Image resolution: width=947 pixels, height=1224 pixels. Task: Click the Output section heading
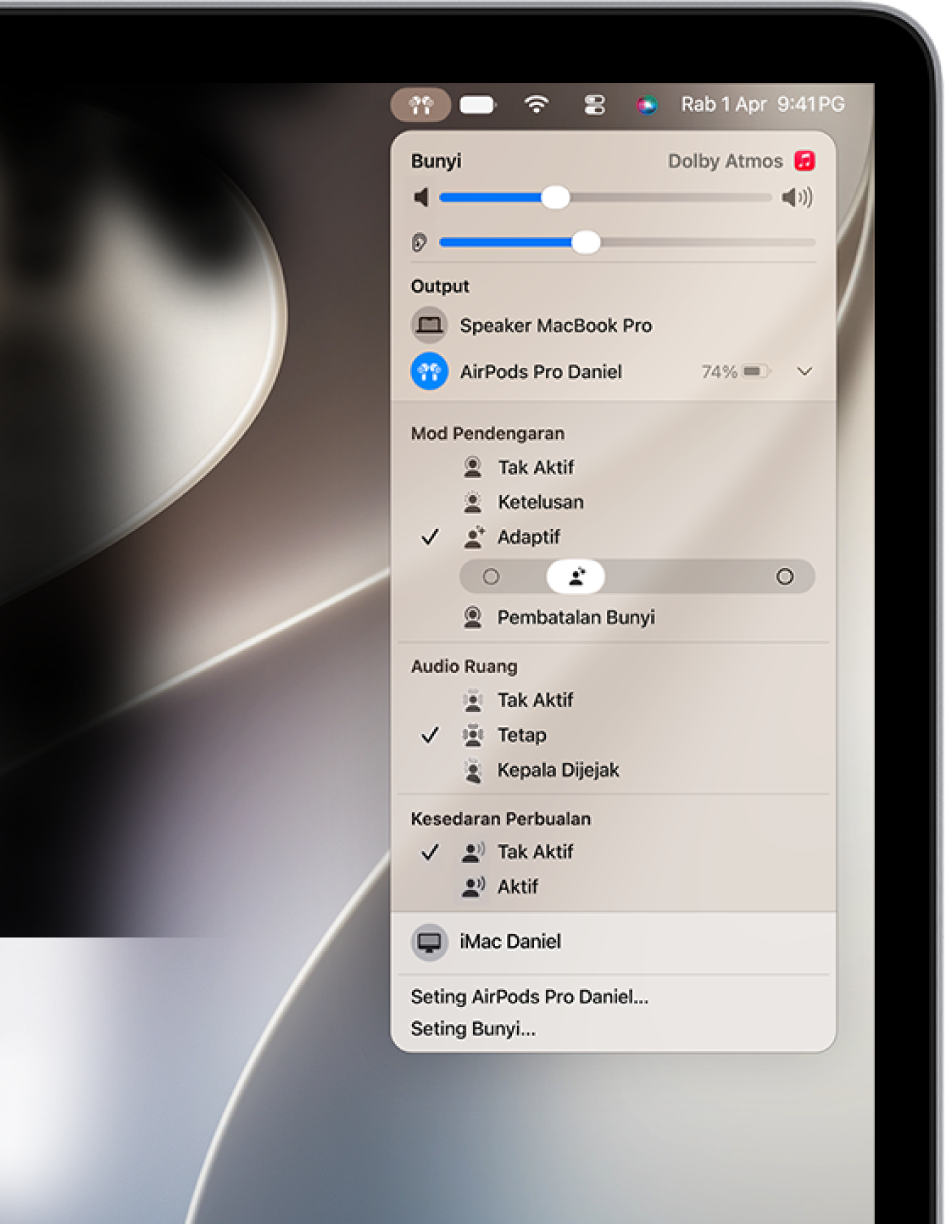[440, 286]
